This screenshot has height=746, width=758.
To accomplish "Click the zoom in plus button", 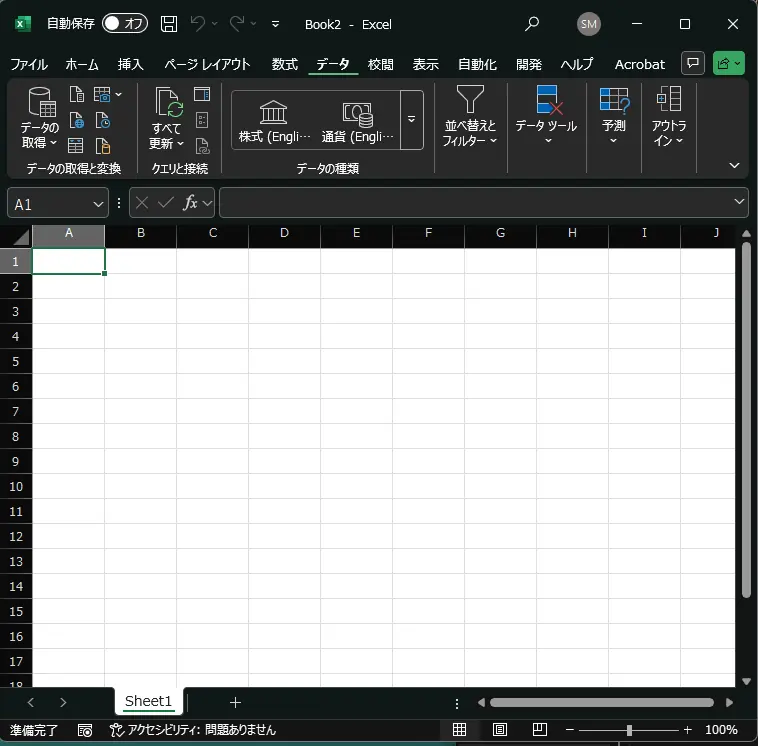I will [x=687, y=730].
